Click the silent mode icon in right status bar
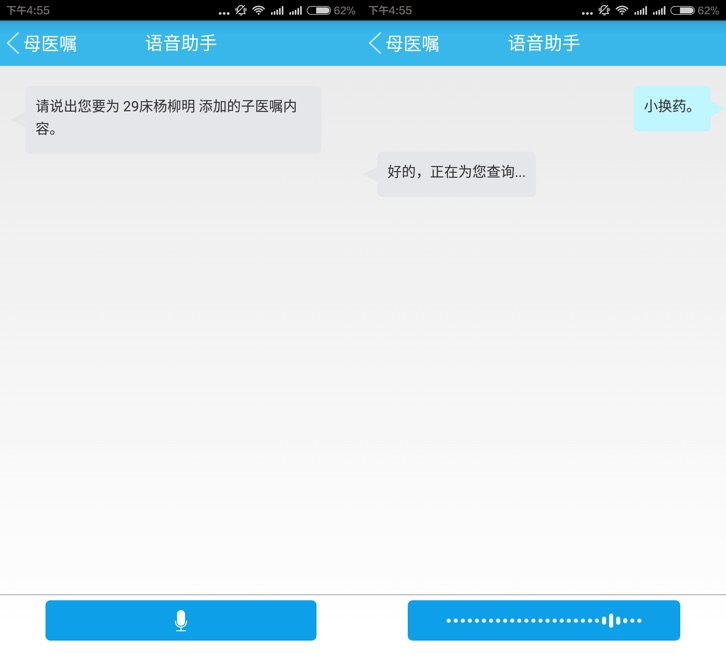This screenshot has height=664, width=726. pyautogui.click(x=604, y=10)
